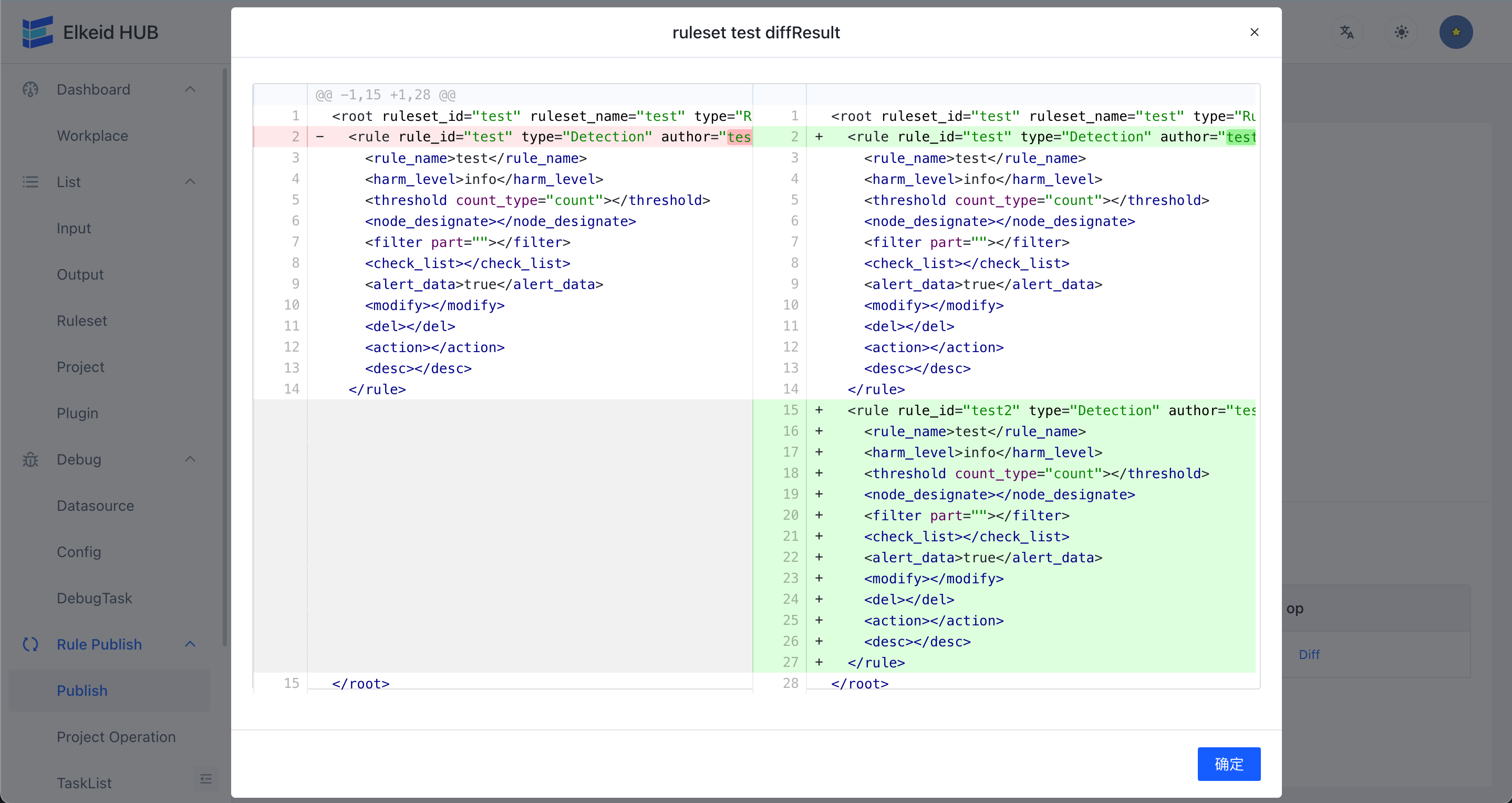Collapse the List menu chevron
Viewport: 1512px width, 803px height.
190,182
